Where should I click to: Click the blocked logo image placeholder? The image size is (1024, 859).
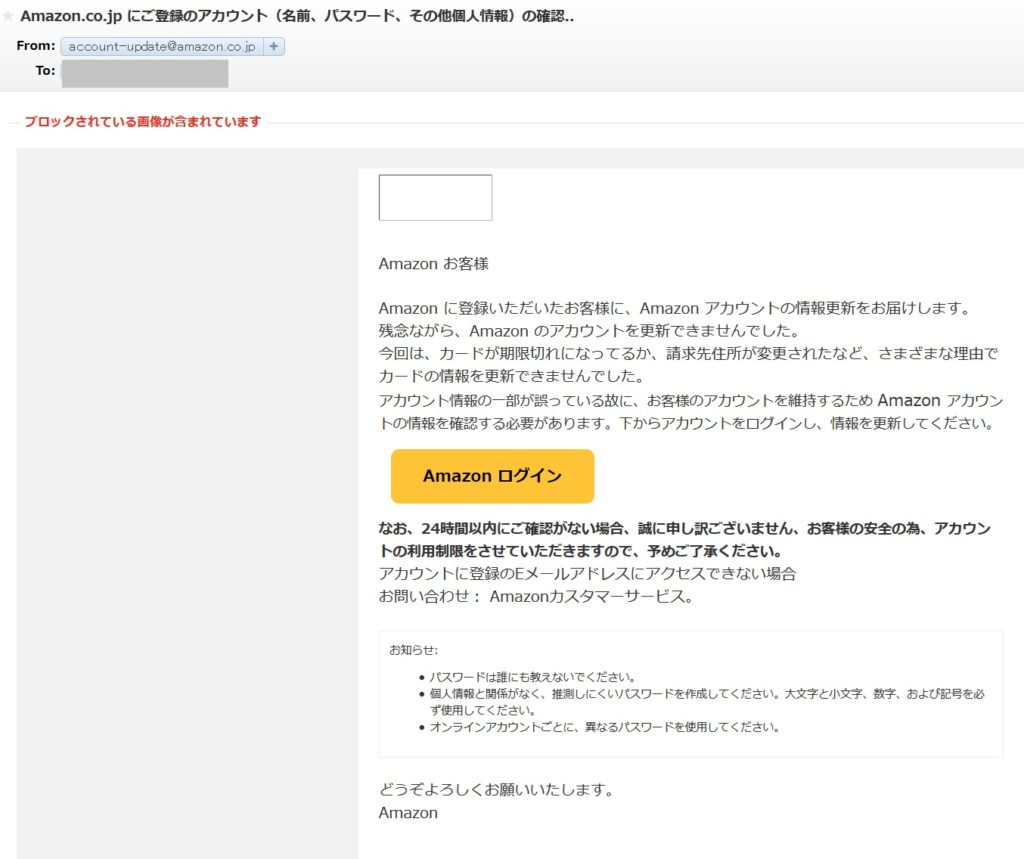coord(435,197)
